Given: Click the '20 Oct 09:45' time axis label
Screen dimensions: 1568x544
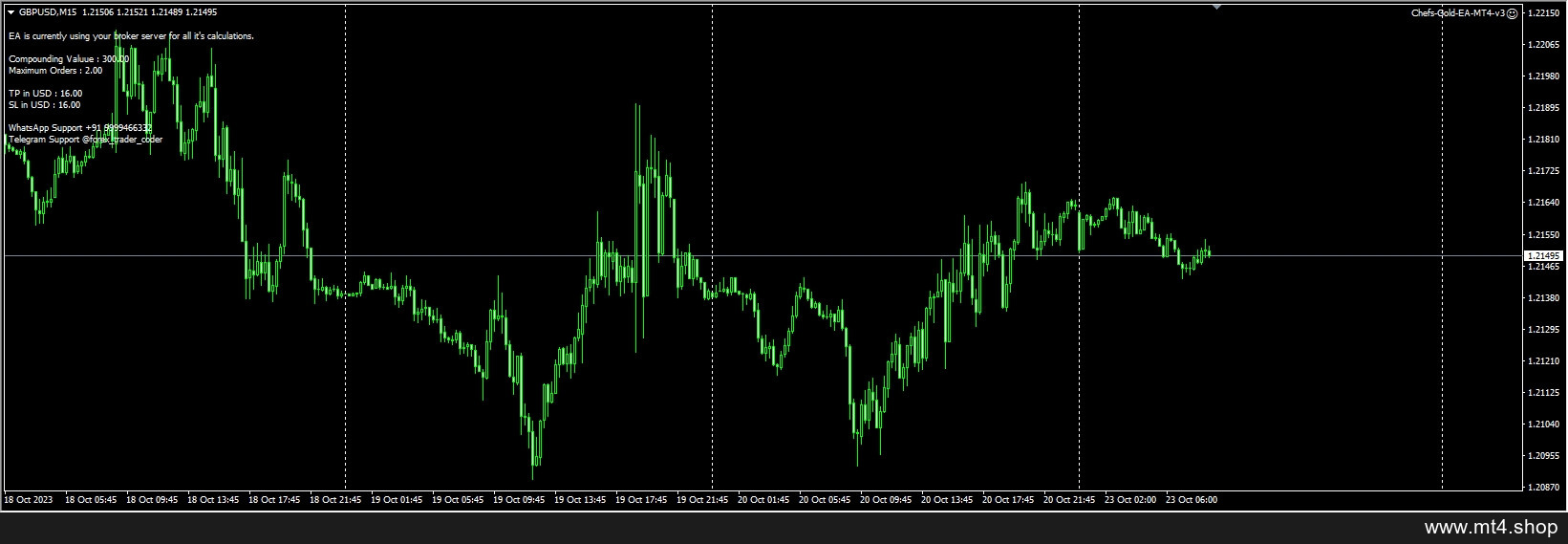Looking at the screenshot, I should (886, 499).
